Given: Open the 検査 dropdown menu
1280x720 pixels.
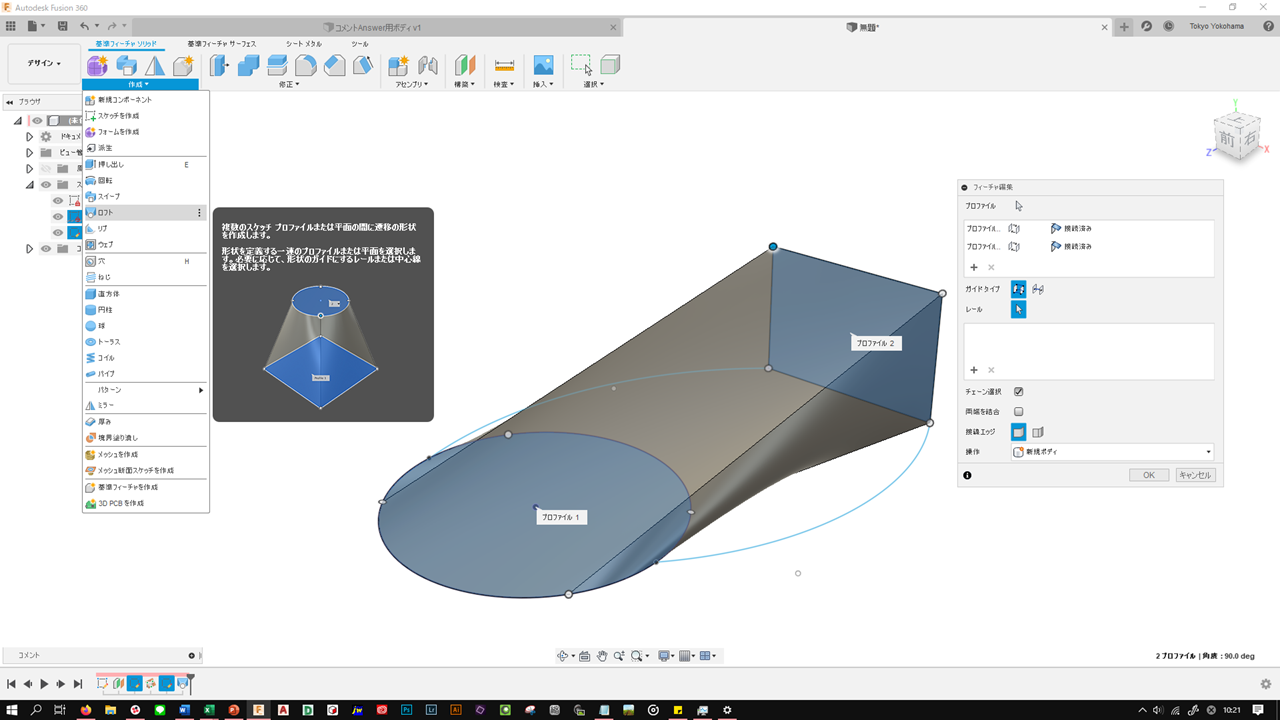Looking at the screenshot, I should coord(504,84).
